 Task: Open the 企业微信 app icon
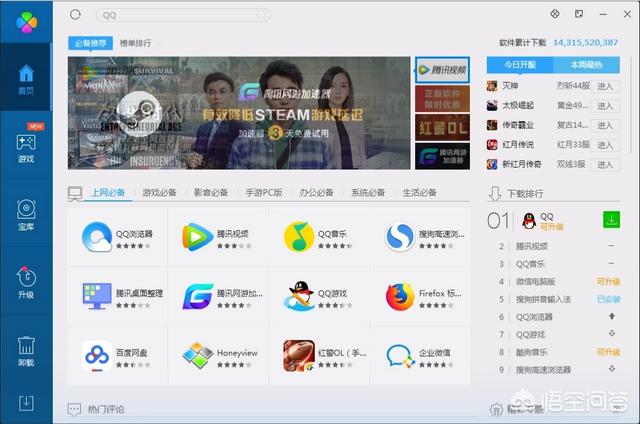click(400, 356)
